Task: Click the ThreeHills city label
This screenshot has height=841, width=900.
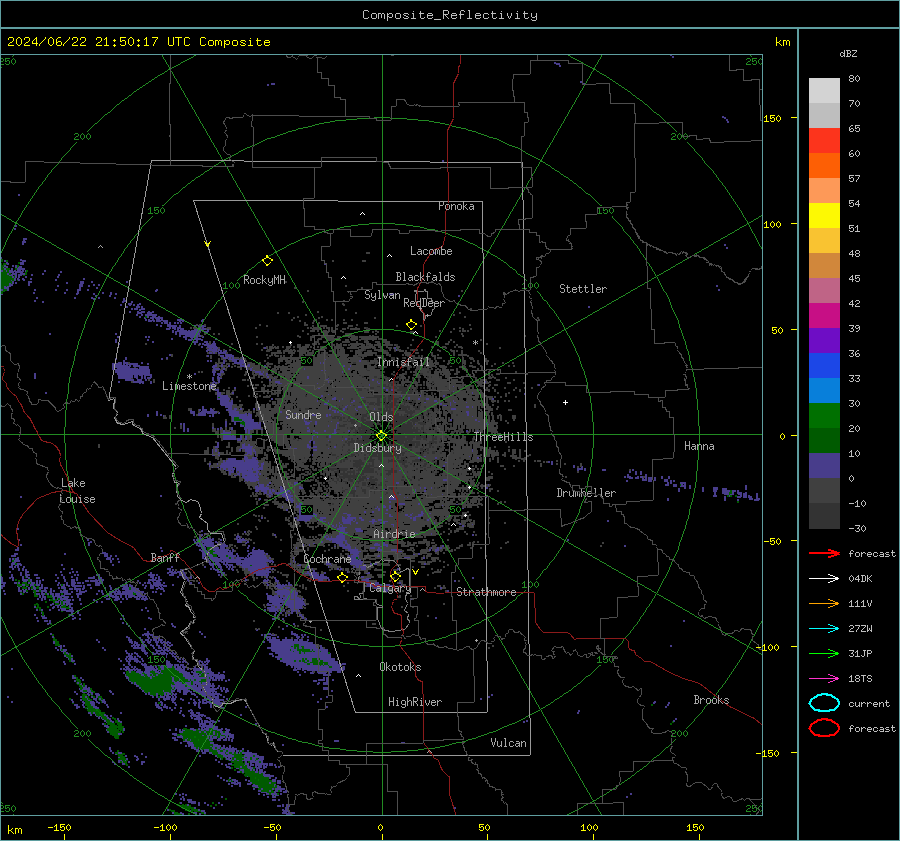Action: 503,437
